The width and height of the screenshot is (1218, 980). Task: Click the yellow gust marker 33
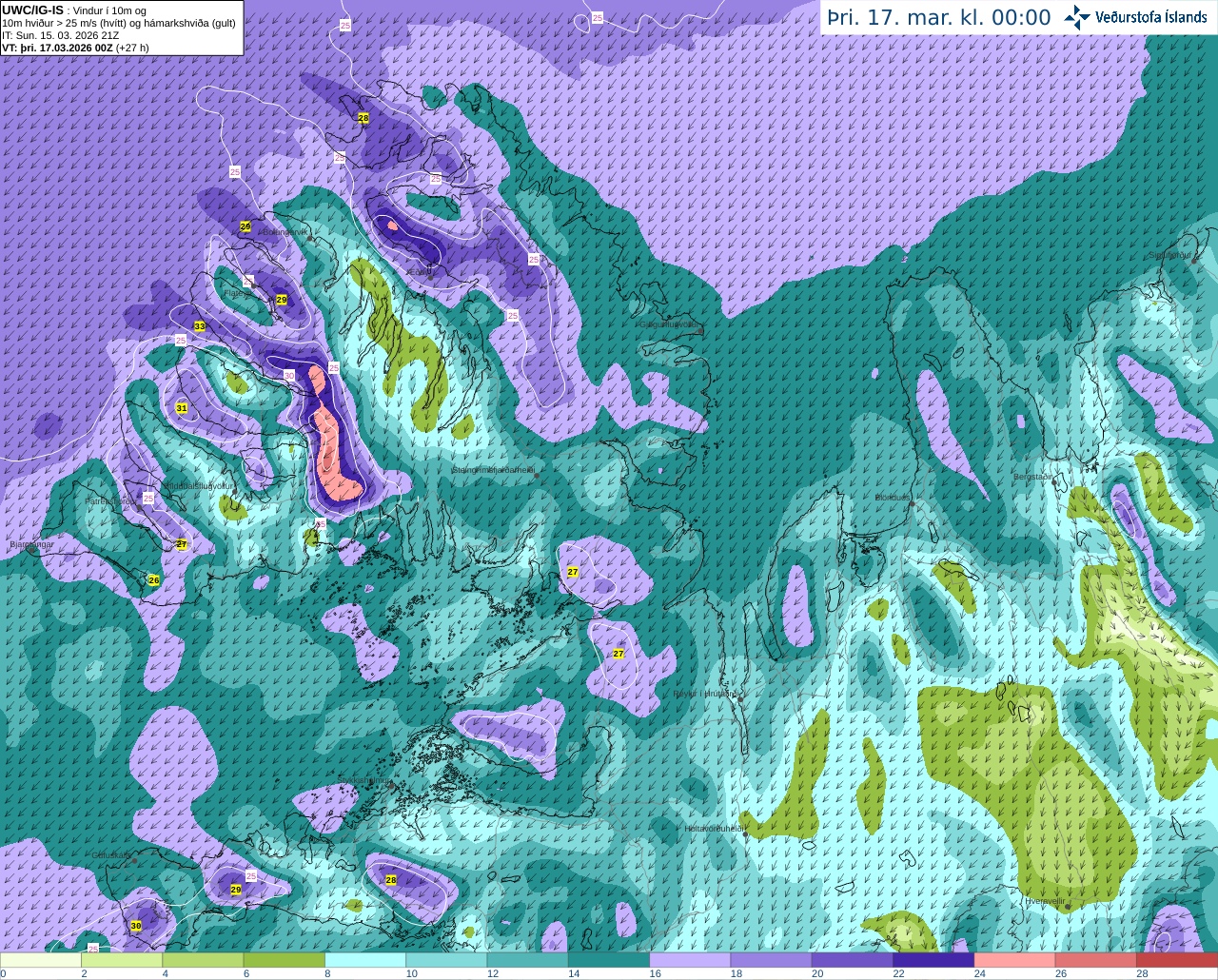click(x=199, y=326)
